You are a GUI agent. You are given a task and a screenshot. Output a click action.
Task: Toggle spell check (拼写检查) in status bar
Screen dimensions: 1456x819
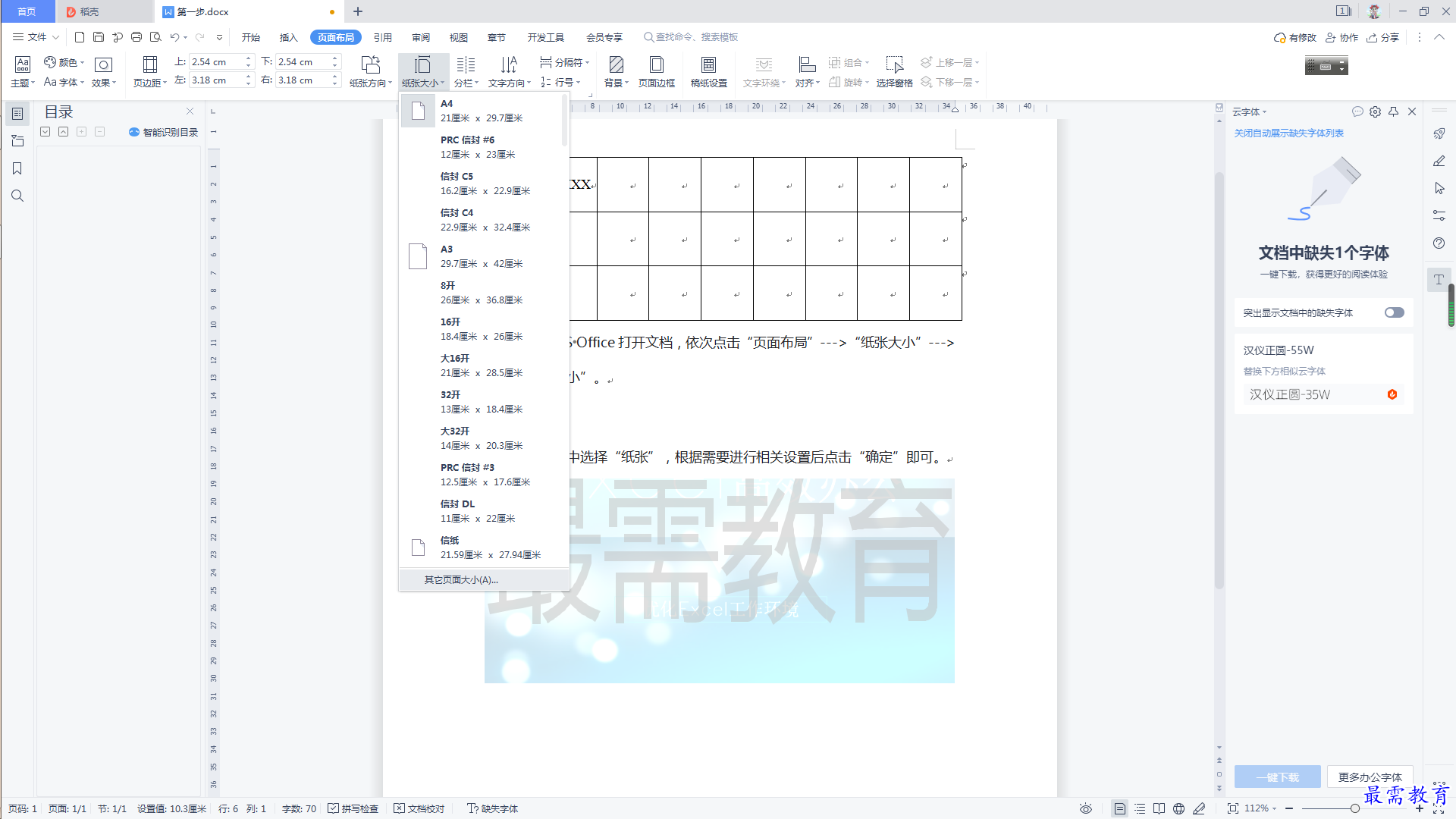click(353, 808)
